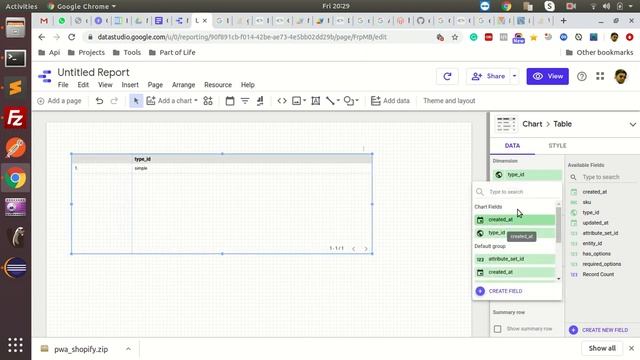Image resolution: width=640 pixels, height=360 pixels.
Task: Expand the Chart > Table type chevron
Action: coord(632,124)
